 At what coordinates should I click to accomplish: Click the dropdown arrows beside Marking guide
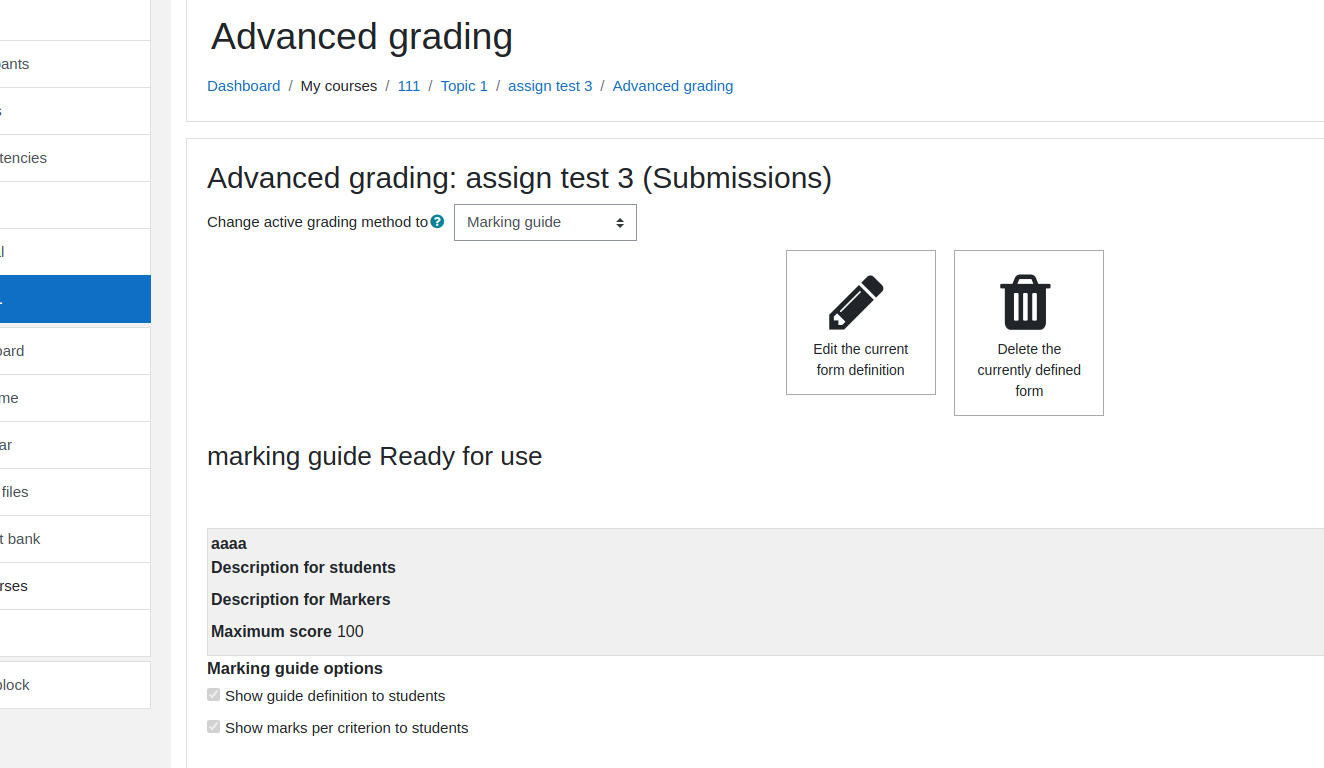(620, 223)
